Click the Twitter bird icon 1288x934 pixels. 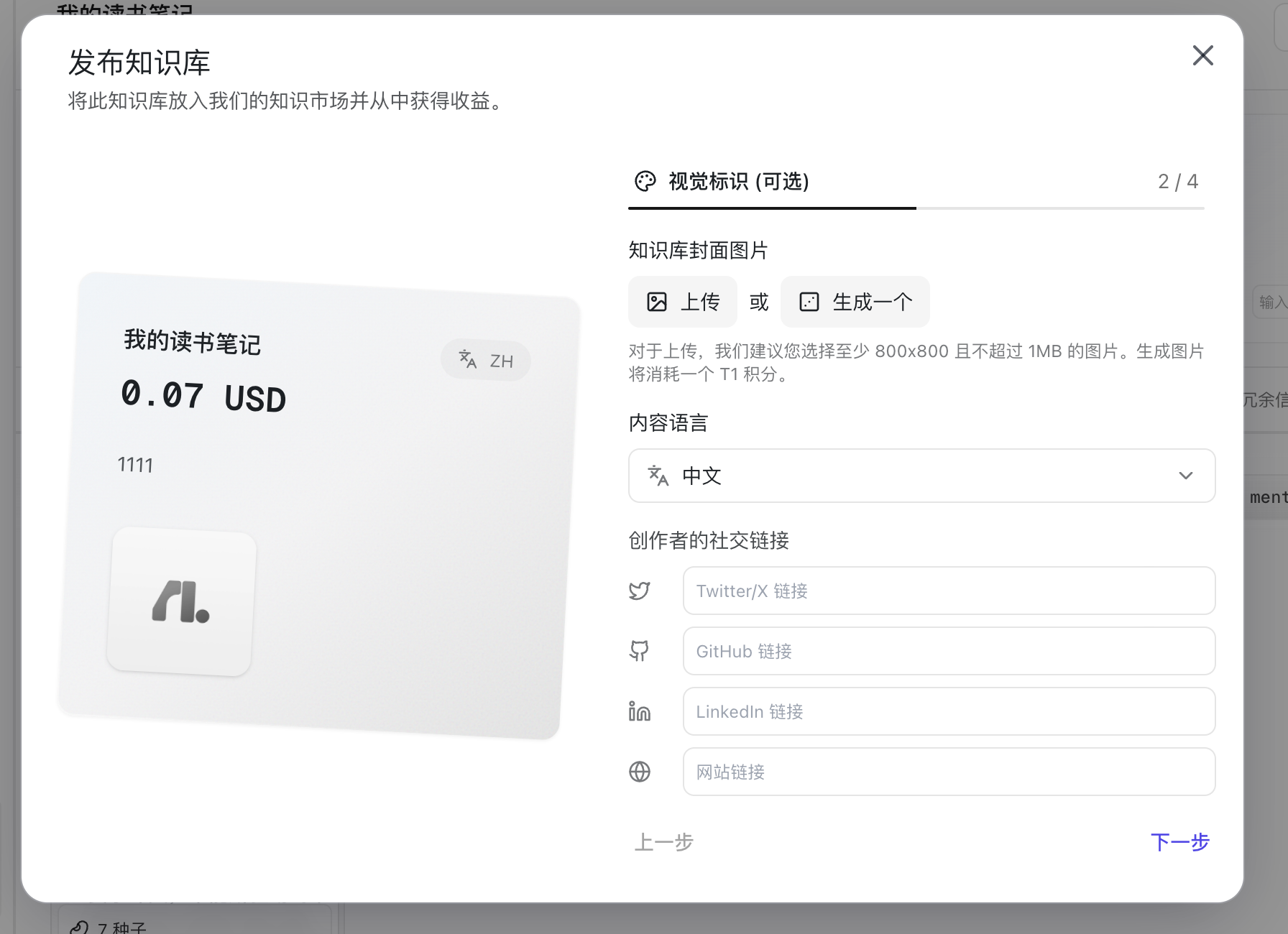pos(640,591)
